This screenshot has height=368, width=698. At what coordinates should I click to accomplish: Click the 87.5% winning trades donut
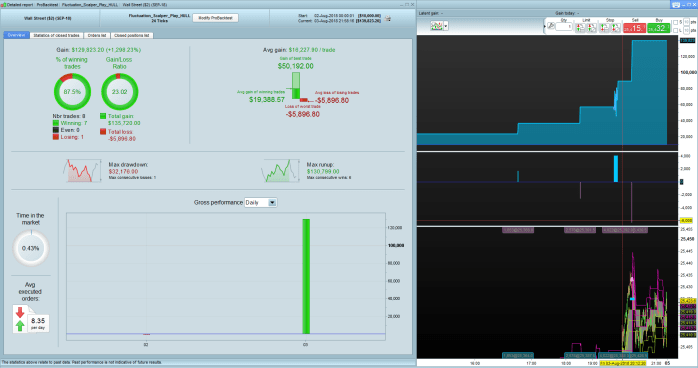pos(72,92)
